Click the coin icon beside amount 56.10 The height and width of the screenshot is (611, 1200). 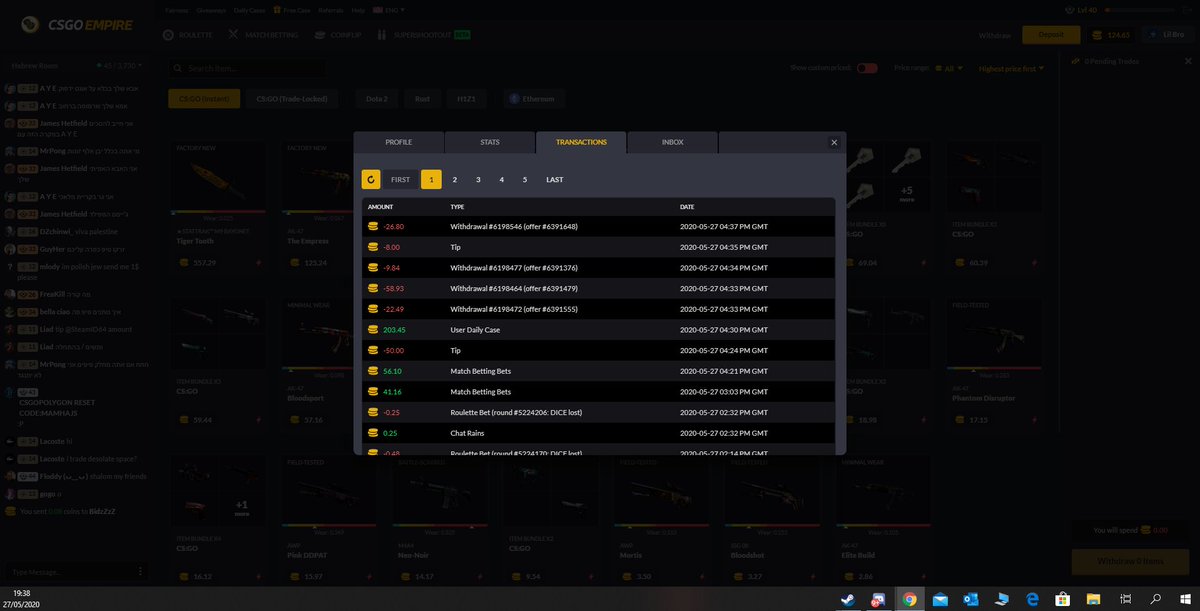[372, 371]
